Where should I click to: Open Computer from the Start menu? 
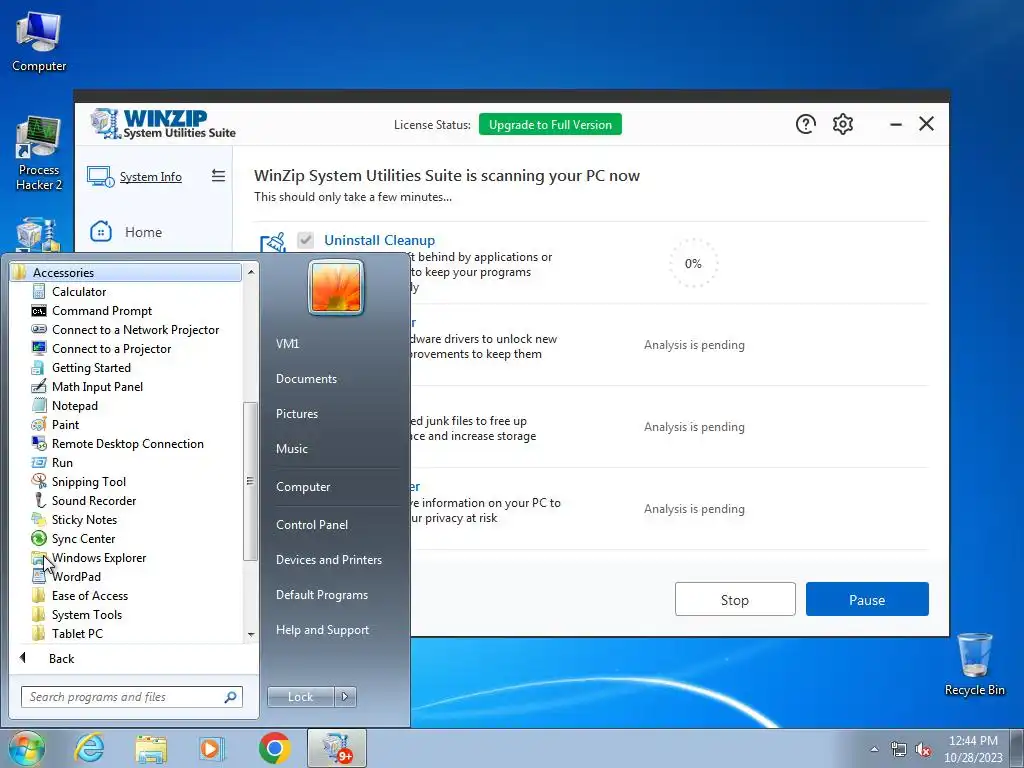point(303,487)
